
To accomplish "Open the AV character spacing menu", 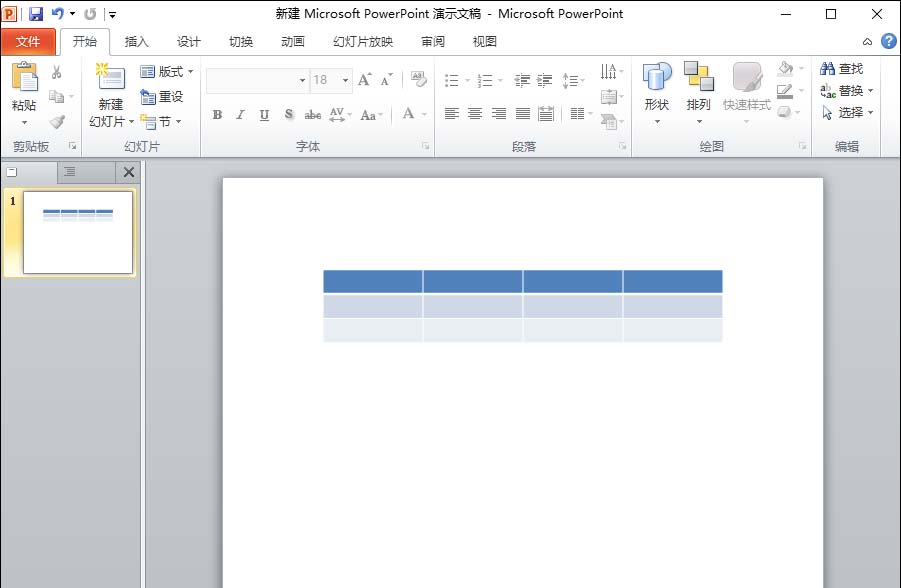I will 340,114.
